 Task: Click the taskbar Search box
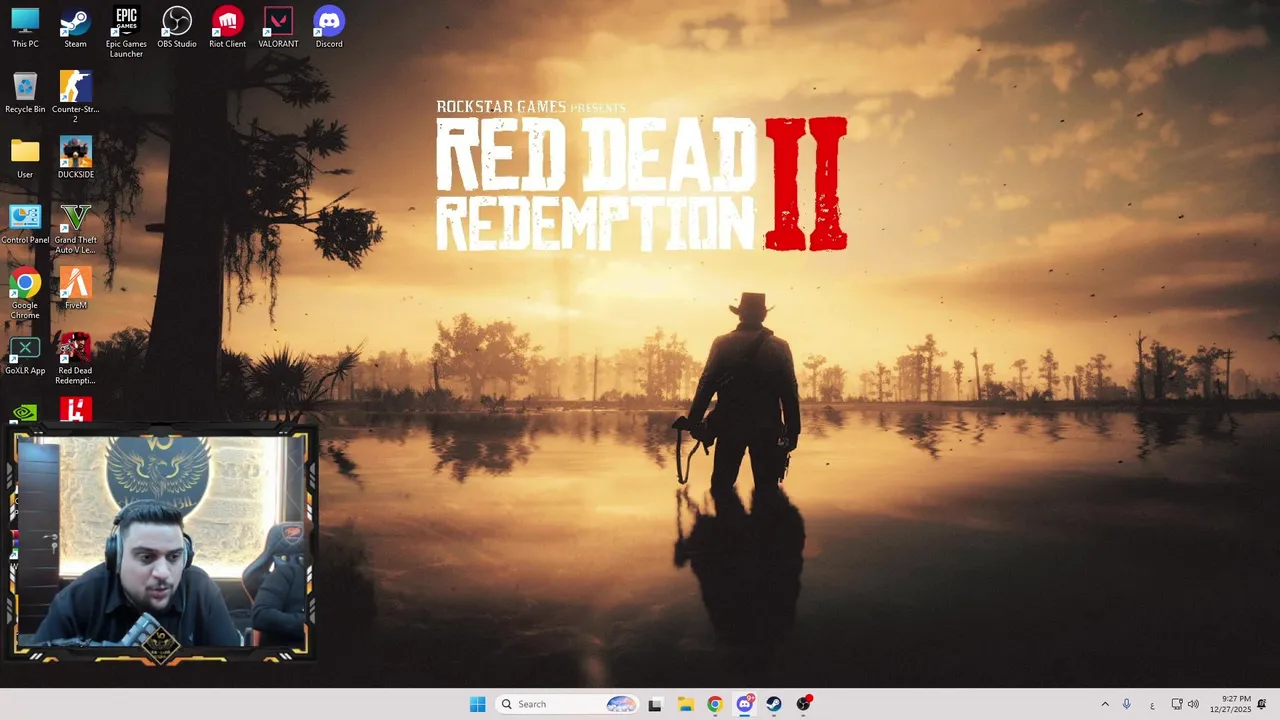[x=567, y=704]
